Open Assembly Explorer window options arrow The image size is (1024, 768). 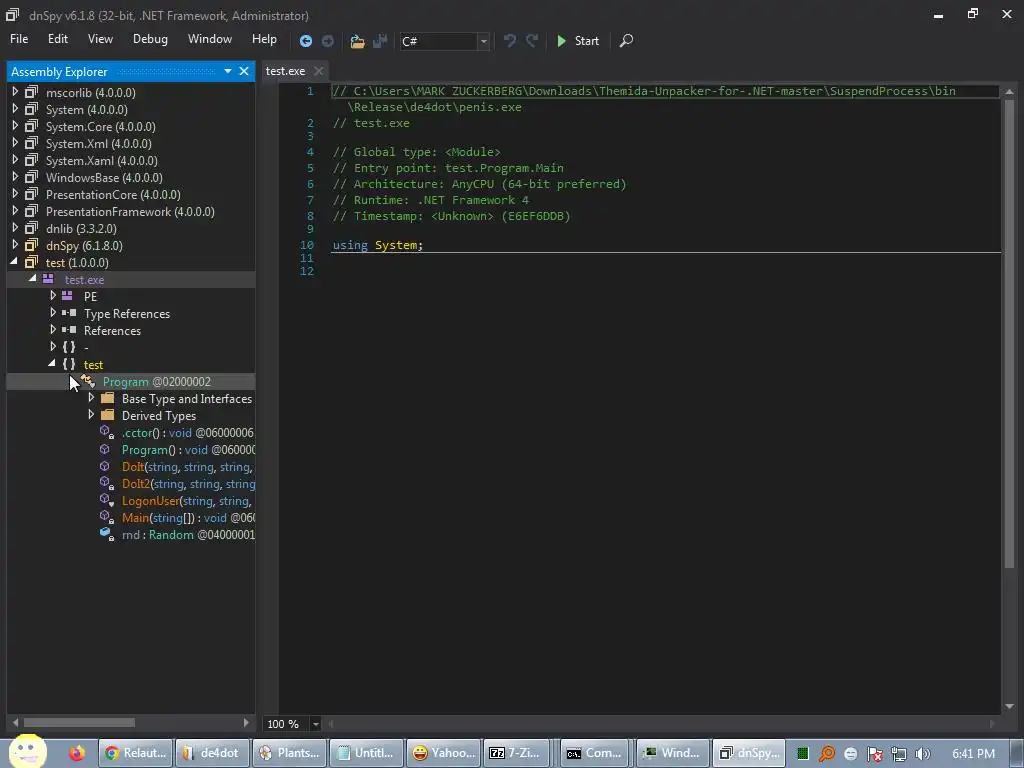click(x=228, y=71)
